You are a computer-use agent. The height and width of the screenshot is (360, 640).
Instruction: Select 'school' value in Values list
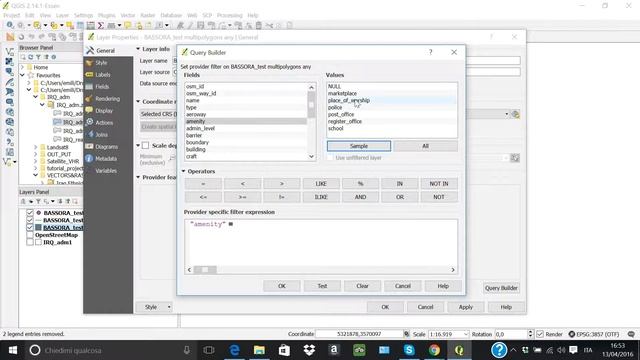[391, 128]
